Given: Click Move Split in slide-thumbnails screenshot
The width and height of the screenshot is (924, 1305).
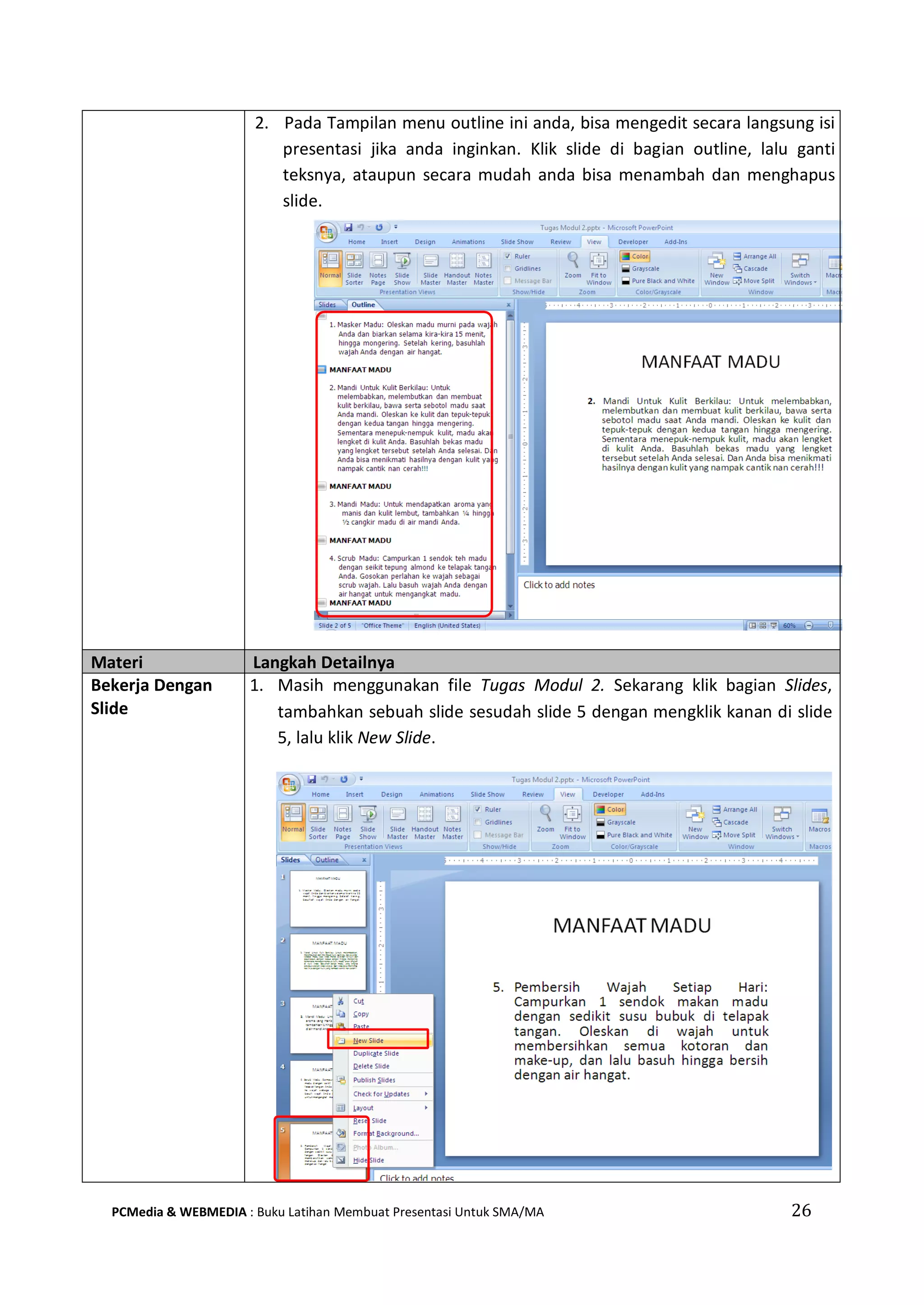Looking at the screenshot, I should [x=734, y=835].
